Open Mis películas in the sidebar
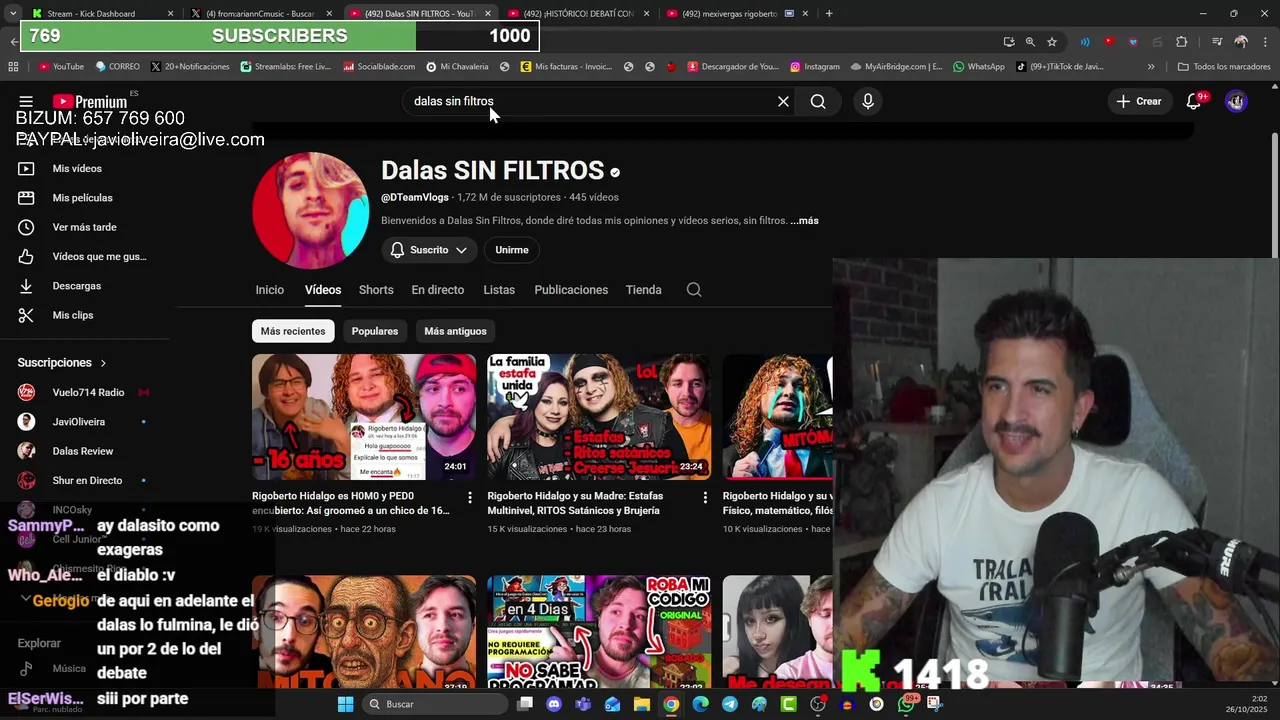The image size is (1280, 720). (x=83, y=198)
